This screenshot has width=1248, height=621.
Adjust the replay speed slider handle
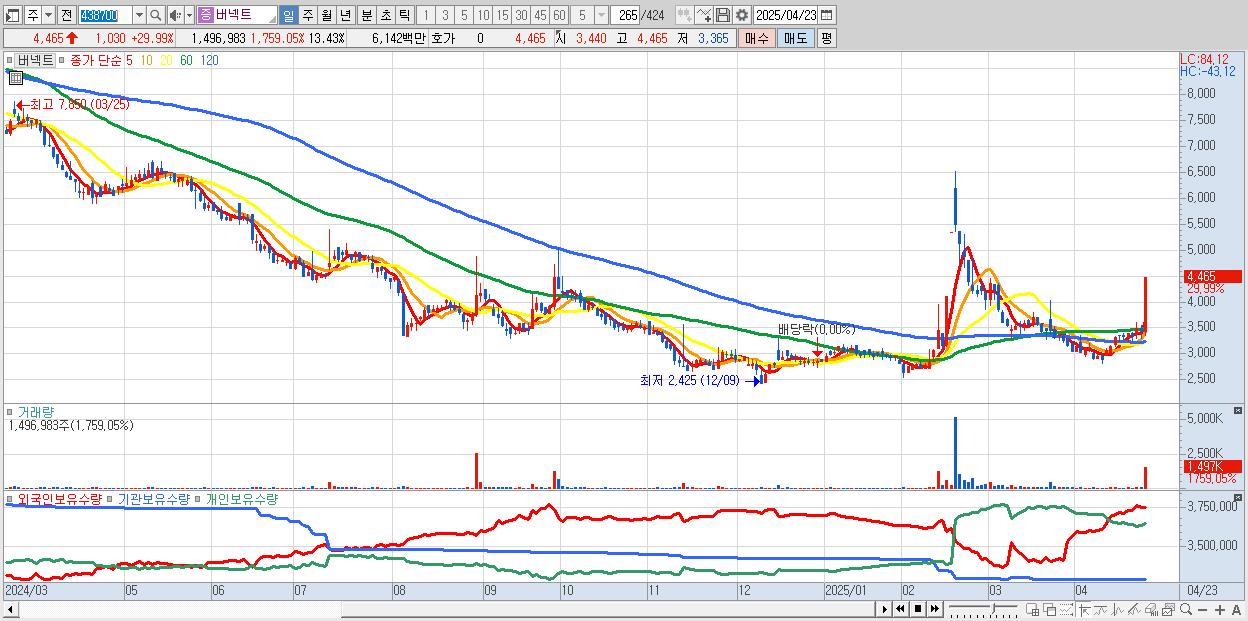994,609
